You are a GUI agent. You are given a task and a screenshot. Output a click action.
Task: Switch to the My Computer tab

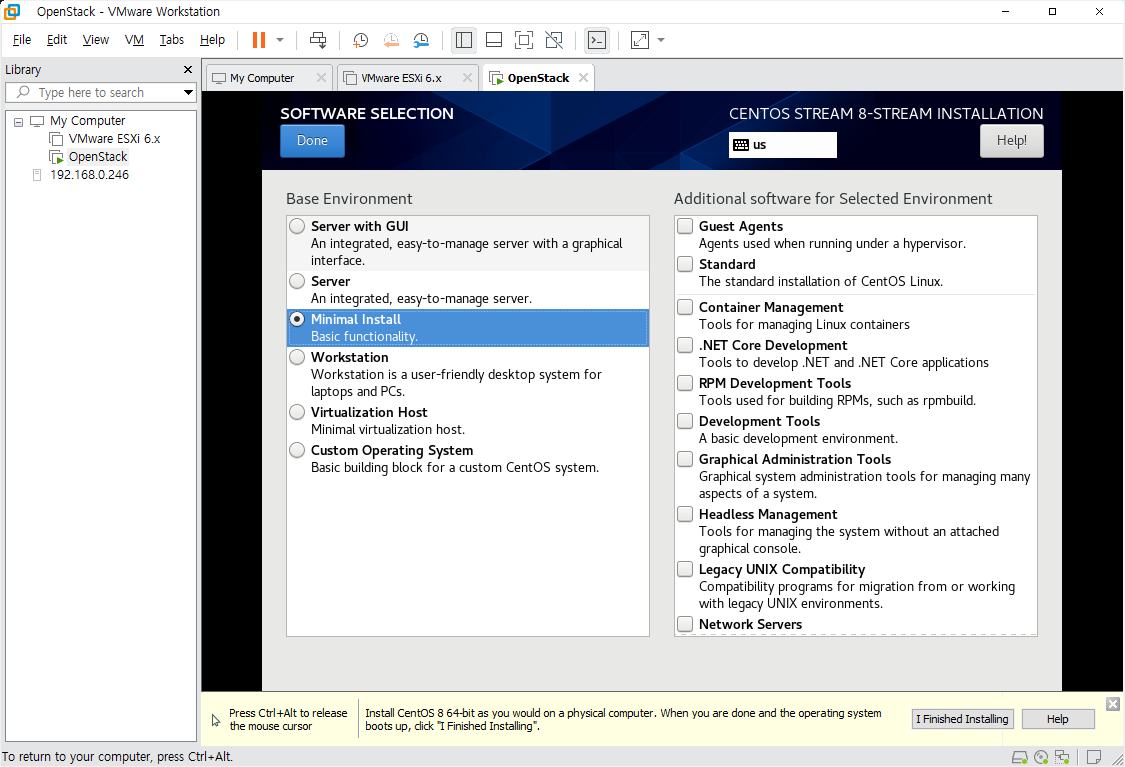[261, 77]
